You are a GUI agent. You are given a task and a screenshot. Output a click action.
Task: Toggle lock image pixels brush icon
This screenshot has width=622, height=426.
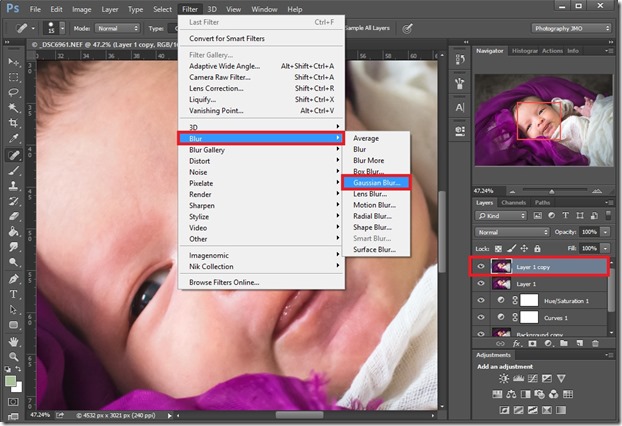pyautogui.click(x=511, y=249)
